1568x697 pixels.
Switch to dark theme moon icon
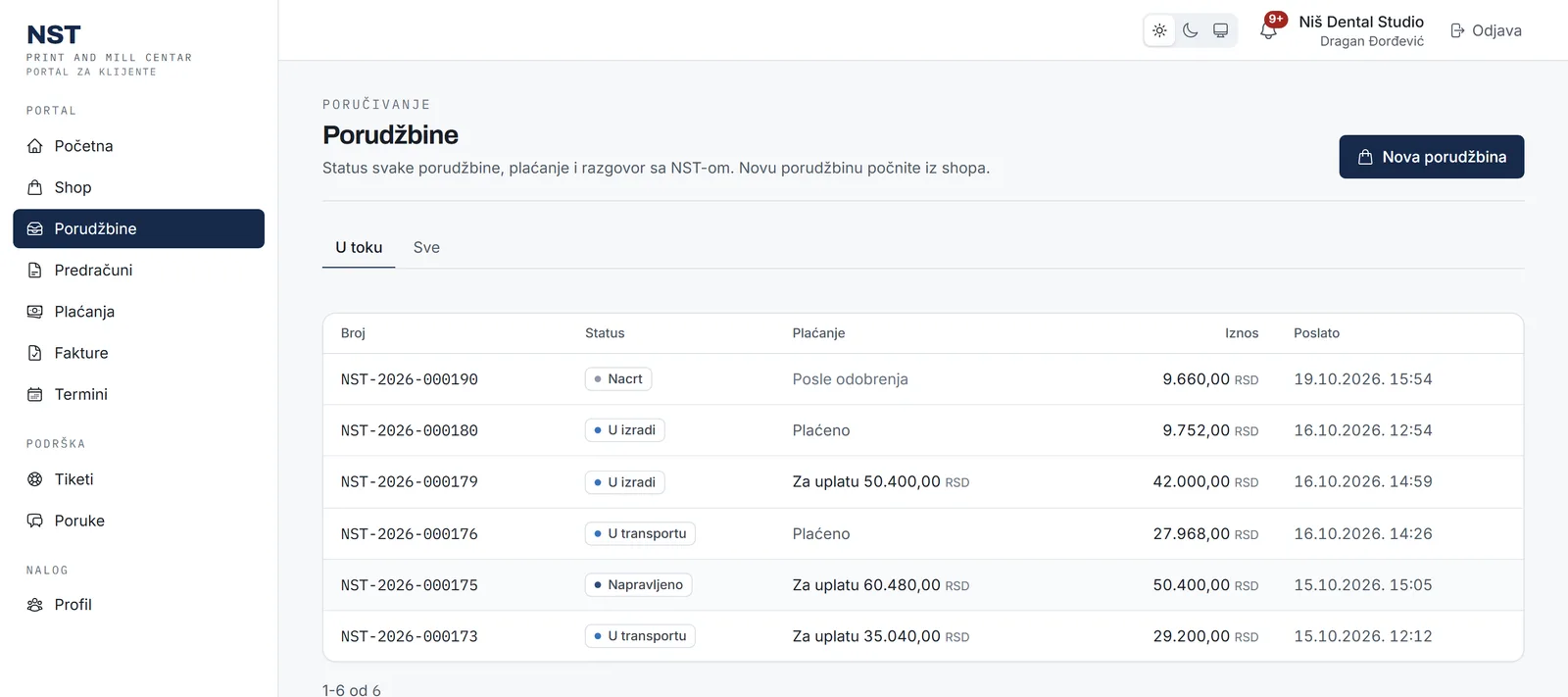[1191, 30]
